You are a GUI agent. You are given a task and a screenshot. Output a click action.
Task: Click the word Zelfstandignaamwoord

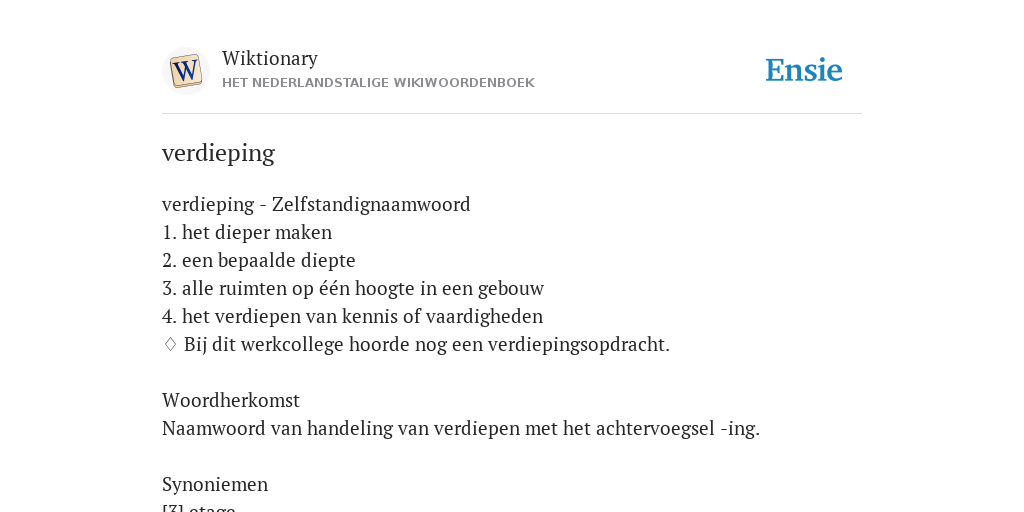pyautogui.click(x=371, y=204)
